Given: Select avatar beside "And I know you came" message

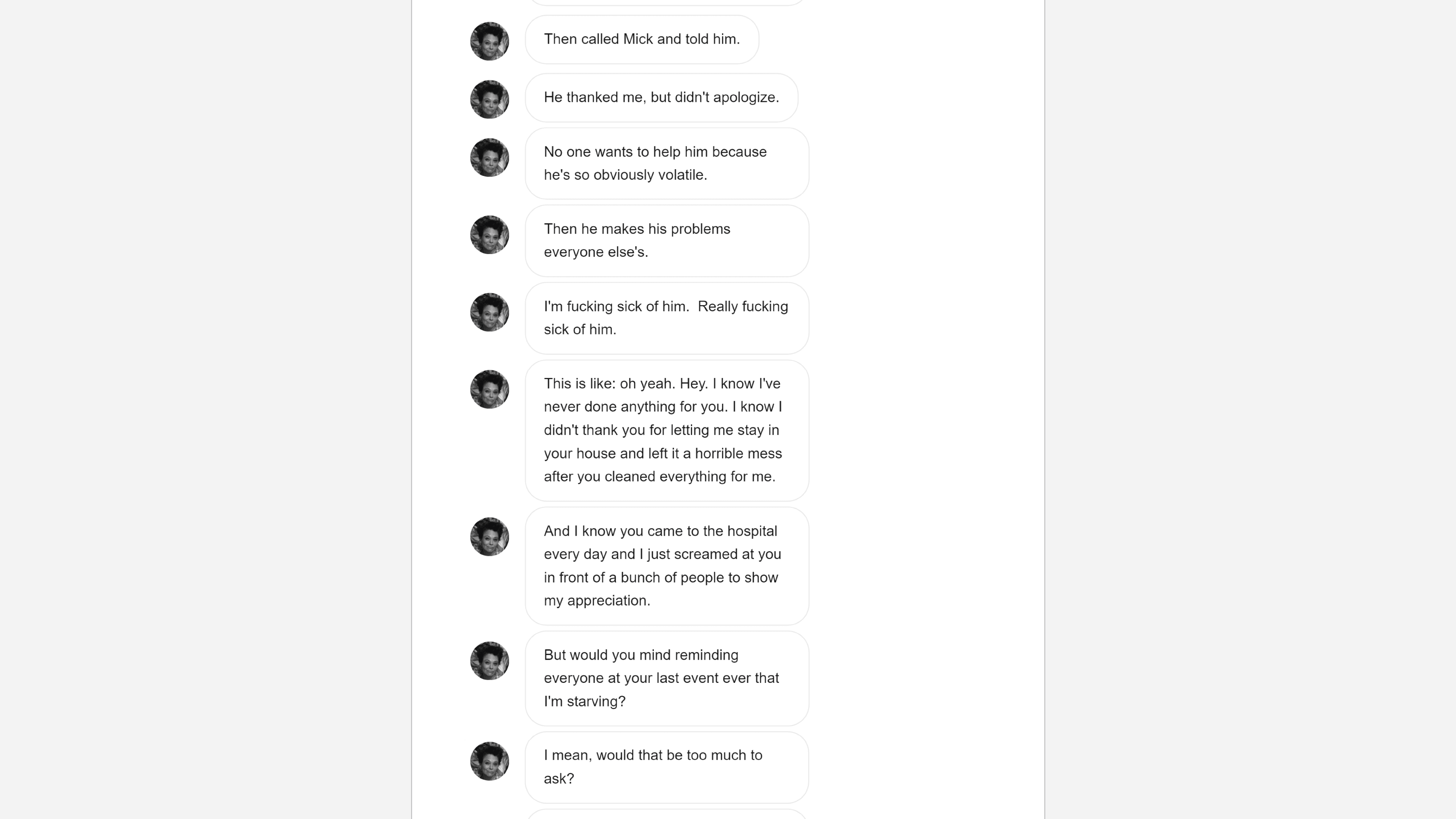Looking at the screenshot, I should click(490, 537).
